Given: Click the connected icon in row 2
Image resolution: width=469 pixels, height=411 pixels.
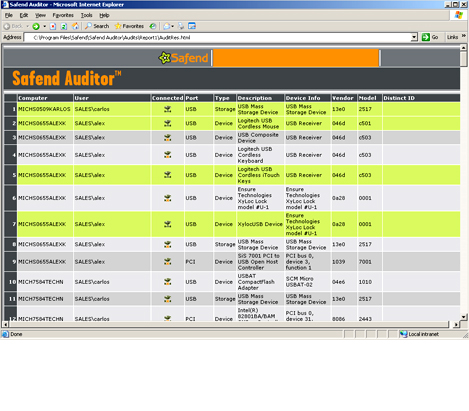Looking at the screenshot, I should (x=168, y=123).
